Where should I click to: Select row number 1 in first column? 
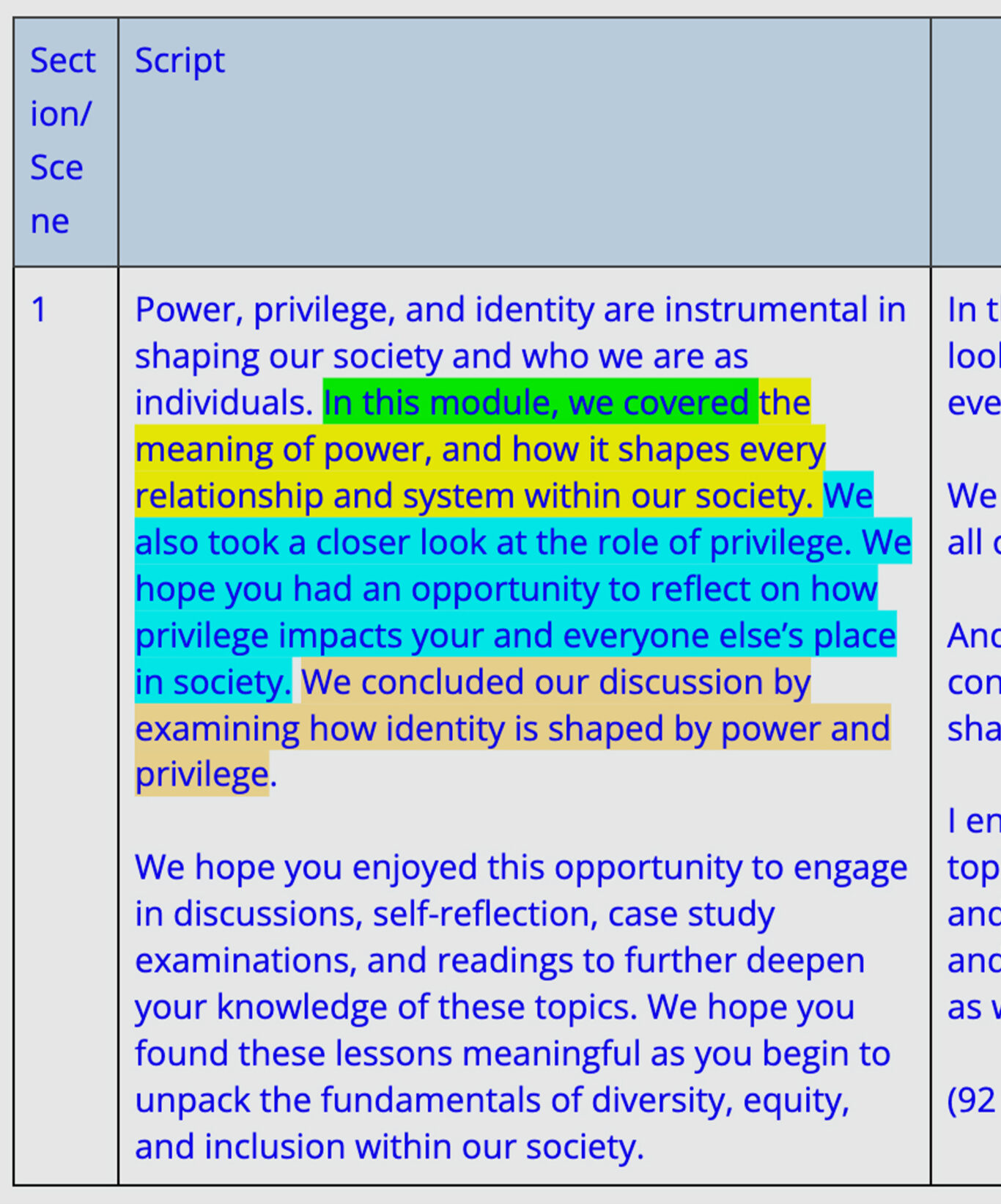tap(39, 310)
